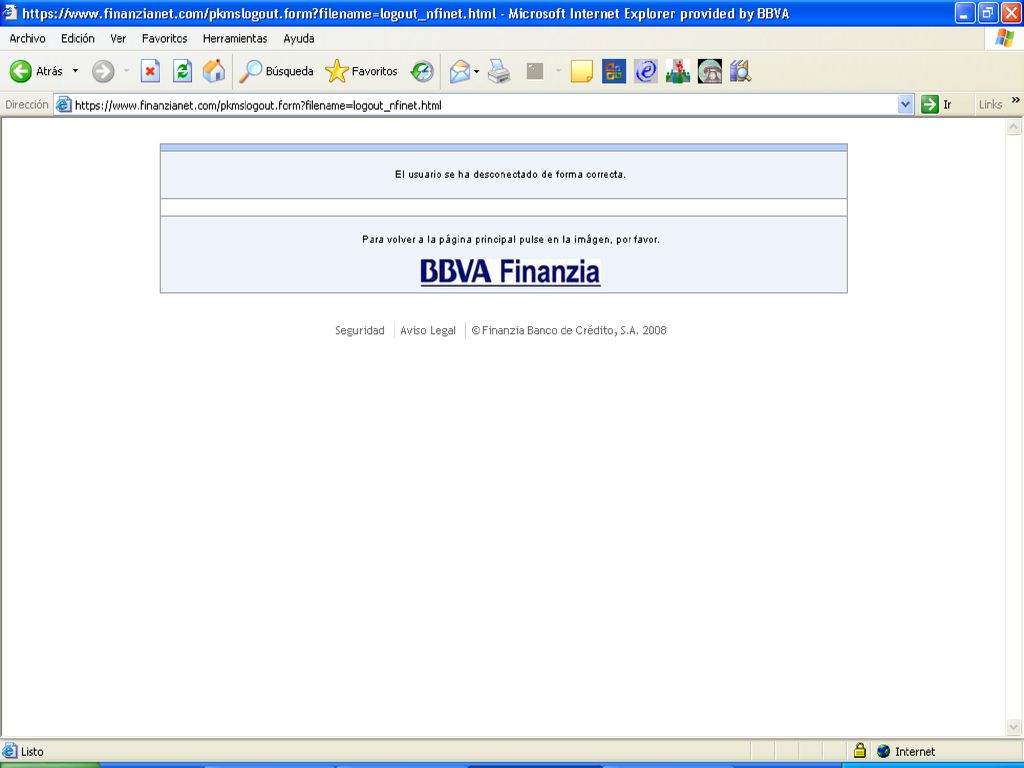This screenshot has width=1024, height=768.
Task: Restore down the Internet Explorer window
Action: coord(987,13)
